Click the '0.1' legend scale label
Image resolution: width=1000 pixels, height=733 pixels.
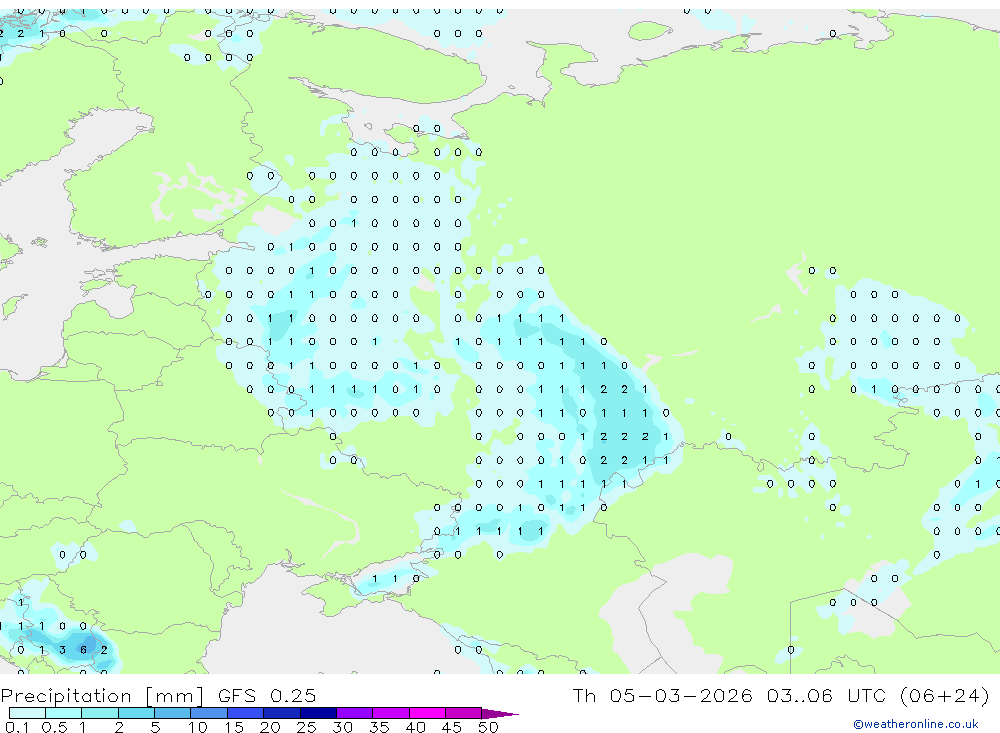[x=17, y=727]
